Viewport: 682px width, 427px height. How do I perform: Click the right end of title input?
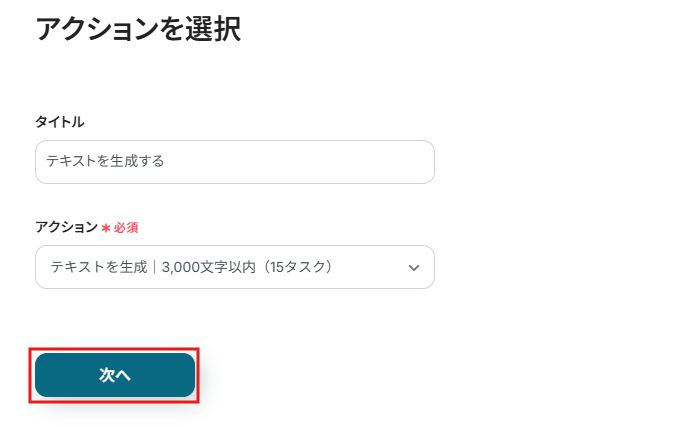[420, 162]
